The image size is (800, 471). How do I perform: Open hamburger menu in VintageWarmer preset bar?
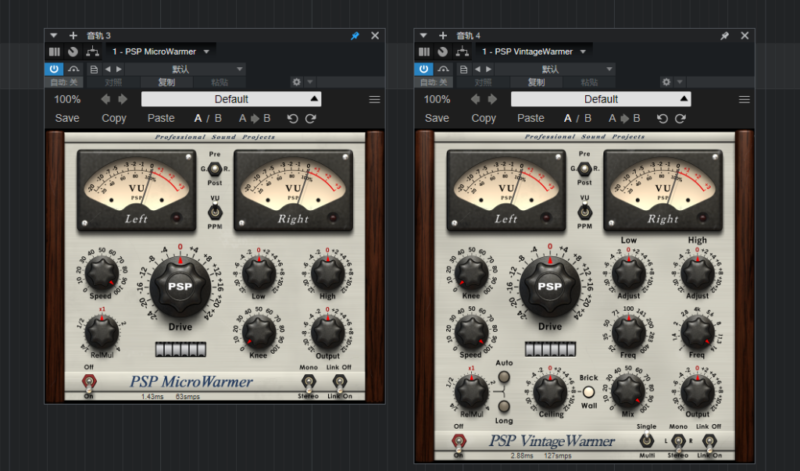tap(744, 100)
